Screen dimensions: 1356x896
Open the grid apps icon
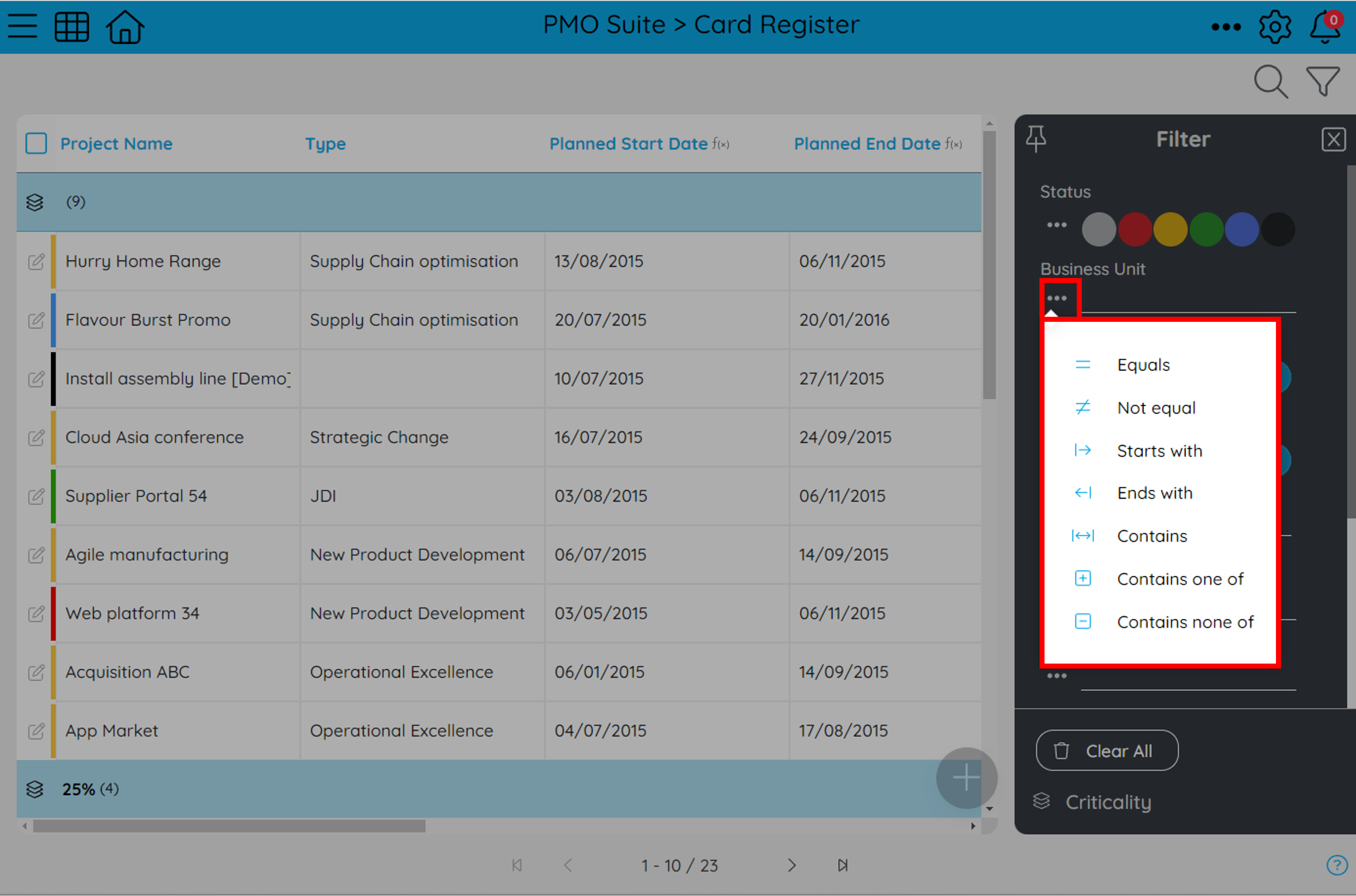(71, 26)
